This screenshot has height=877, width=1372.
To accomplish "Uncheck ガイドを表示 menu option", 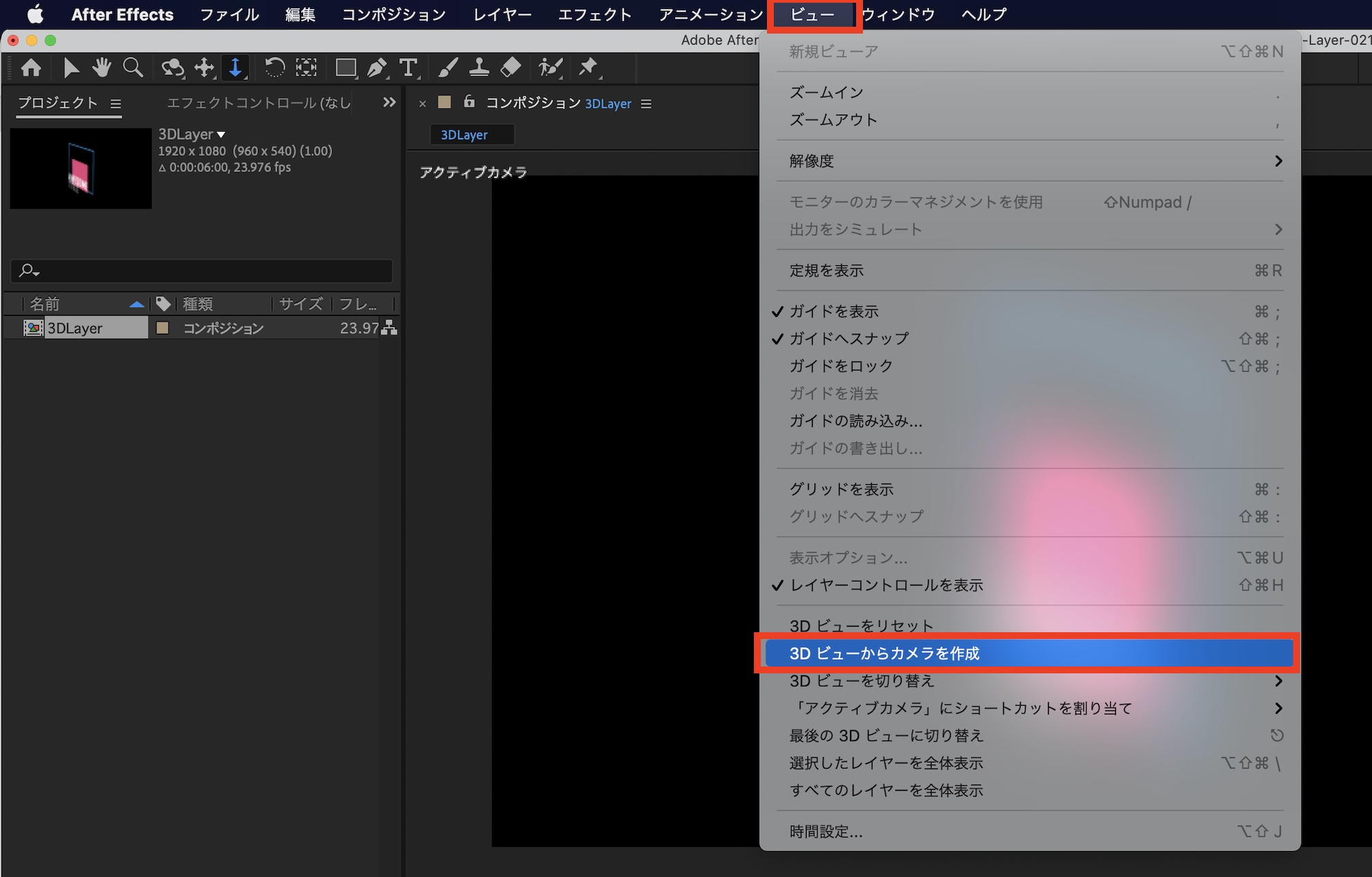I will point(833,311).
